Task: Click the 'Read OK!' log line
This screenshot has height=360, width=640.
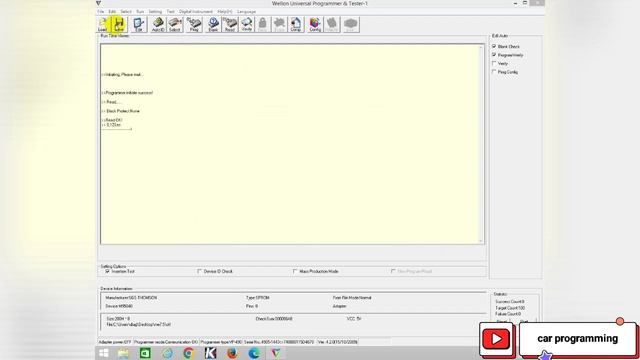Action: (x=112, y=120)
